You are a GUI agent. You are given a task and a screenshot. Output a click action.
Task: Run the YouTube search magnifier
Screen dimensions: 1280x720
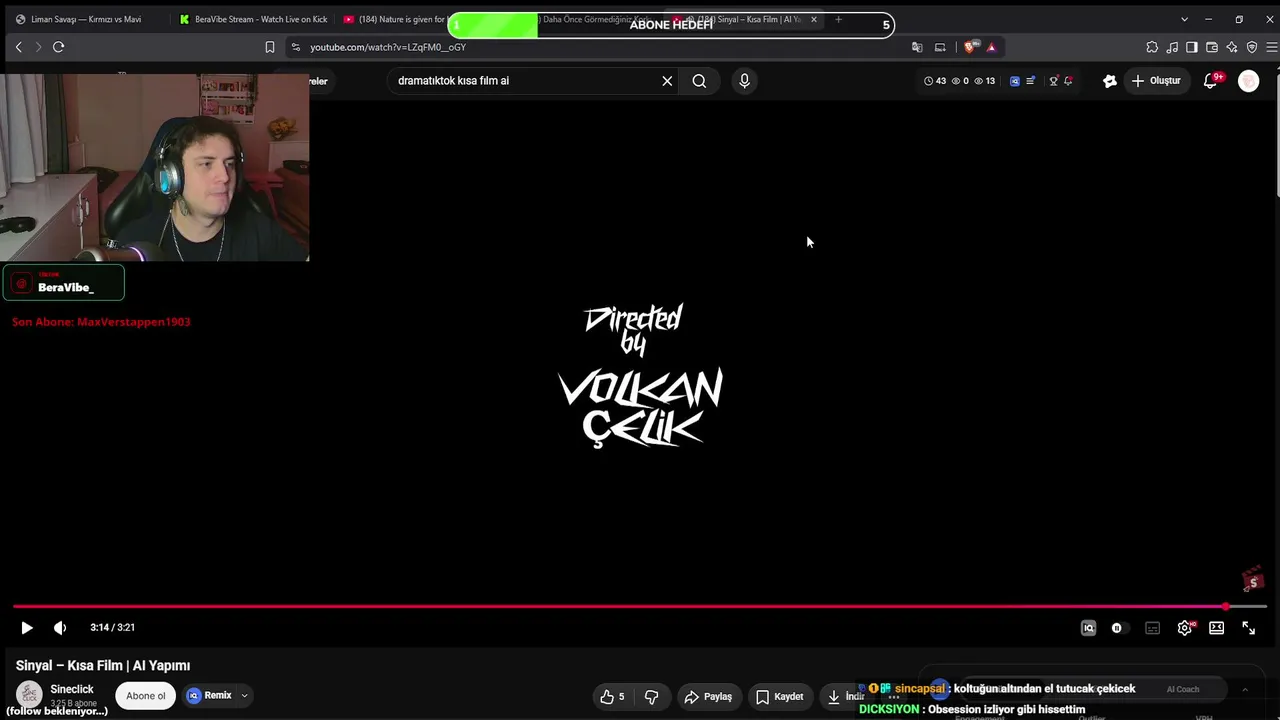tap(699, 81)
